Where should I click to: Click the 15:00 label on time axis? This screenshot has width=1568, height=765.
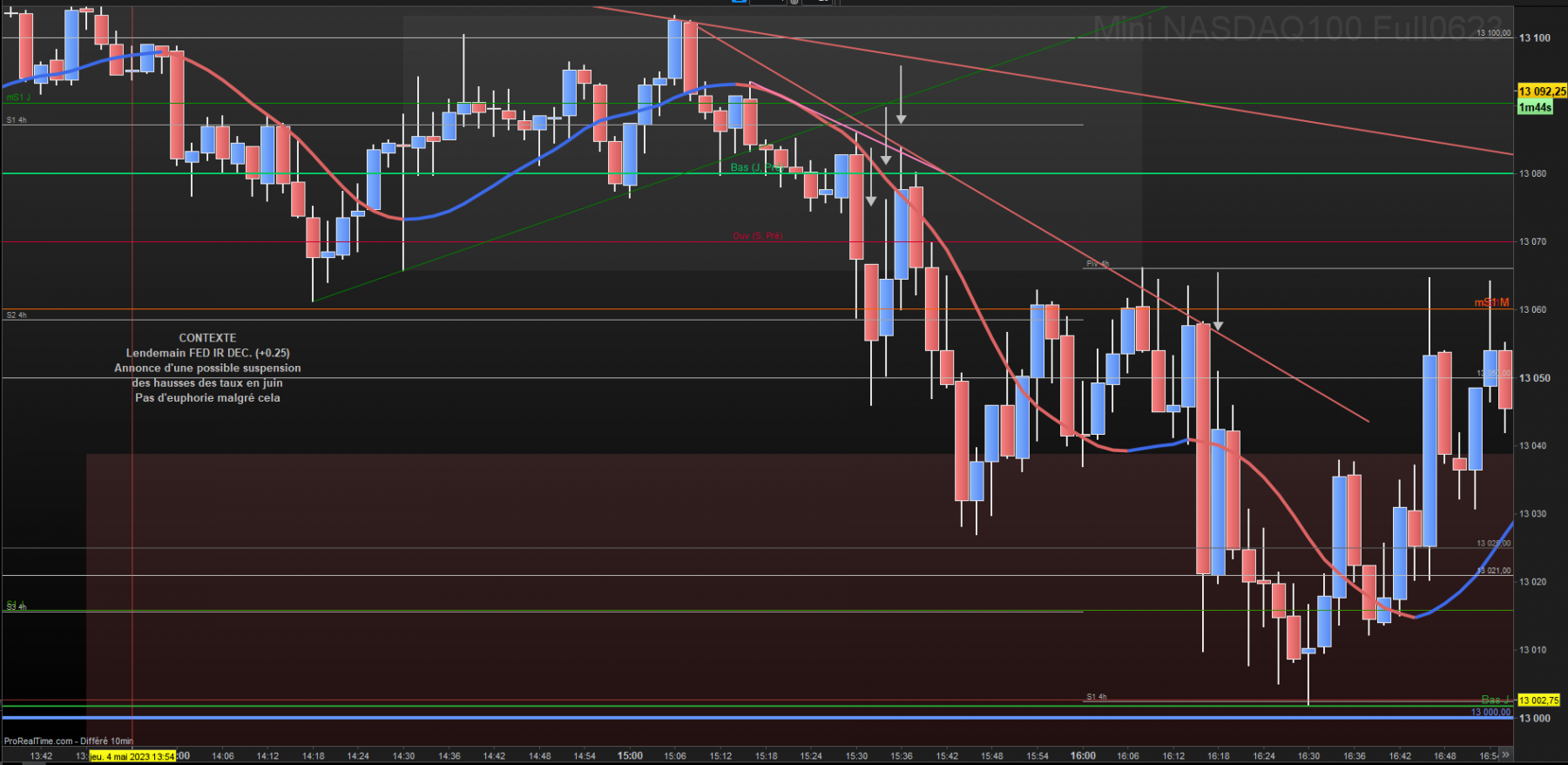coord(630,755)
